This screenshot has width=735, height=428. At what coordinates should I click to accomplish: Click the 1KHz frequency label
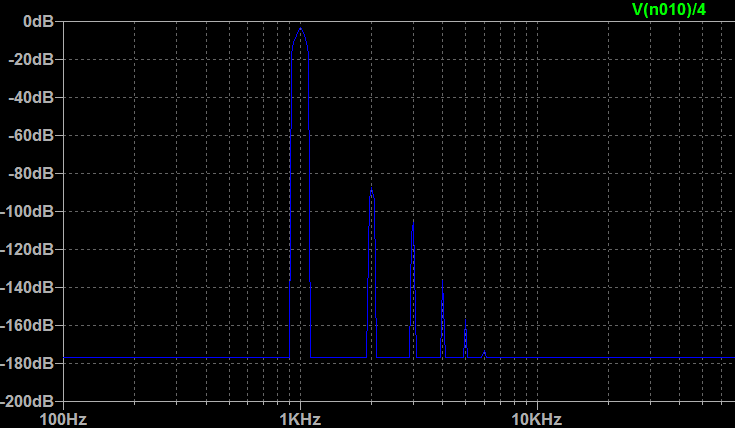coord(300,419)
